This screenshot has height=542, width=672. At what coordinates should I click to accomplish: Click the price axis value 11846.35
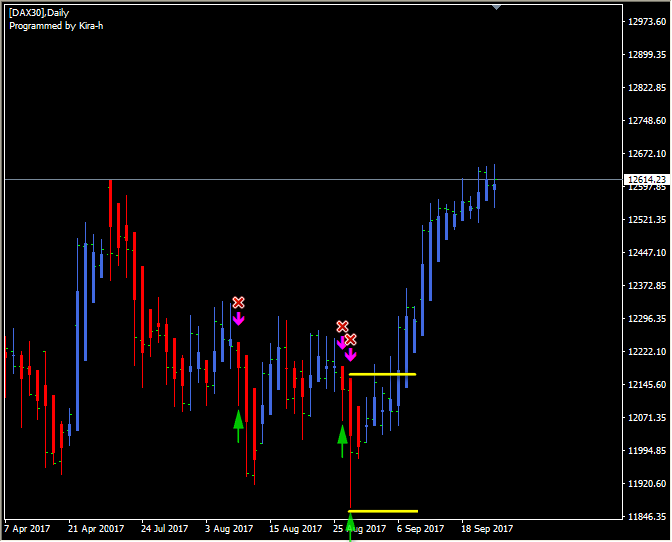click(x=647, y=517)
